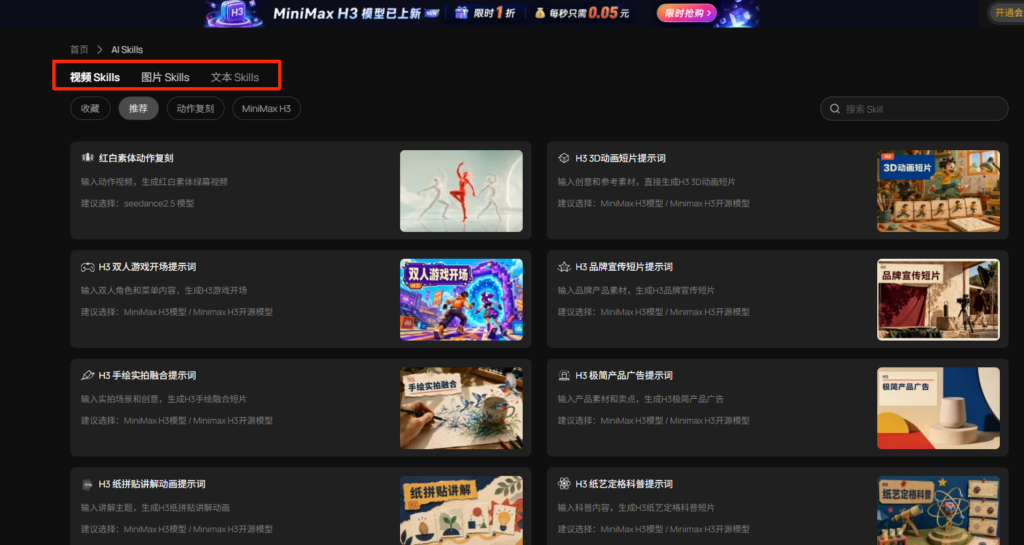Click the star icon beside H3 品牌宣传短片提示词
1024x545 pixels.
564,267
